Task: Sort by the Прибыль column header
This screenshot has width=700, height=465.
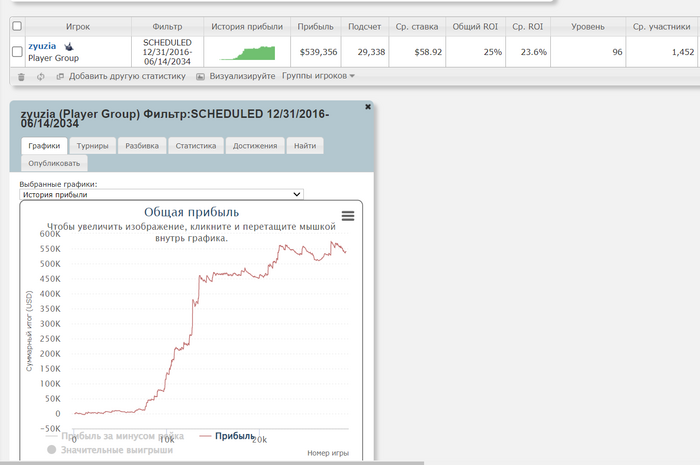Action: (316, 27)
